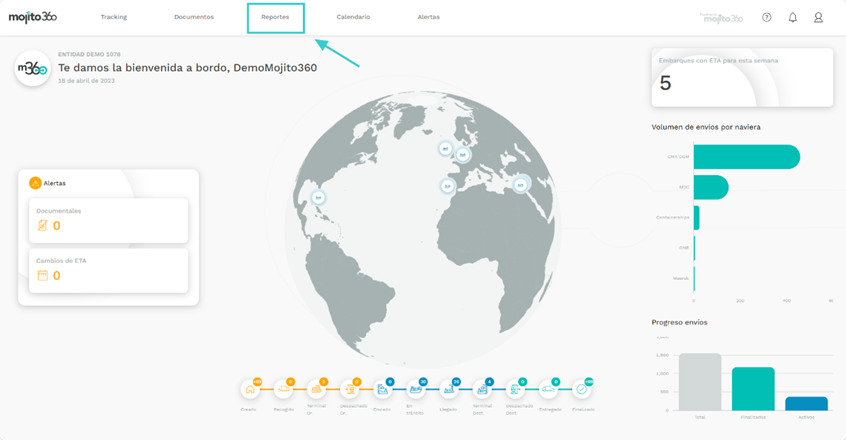Image resolution: width=846 pixels, height=440 pixels.
Task: Select the Recogido truck status icon
Action: click(x=283, y=389)
